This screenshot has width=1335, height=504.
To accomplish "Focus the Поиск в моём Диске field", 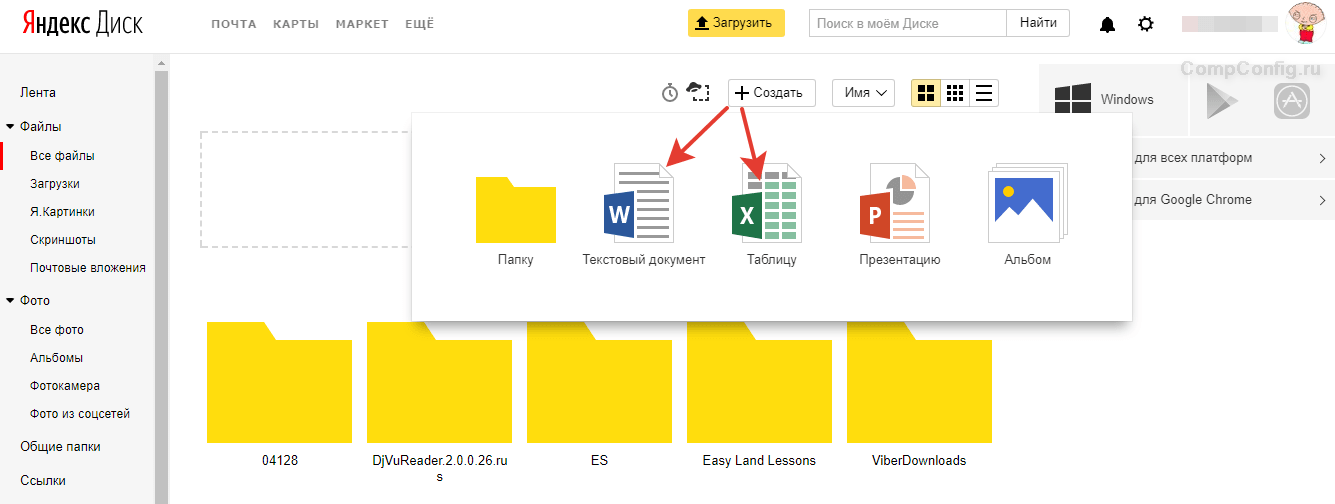I will tap(908, 23).
